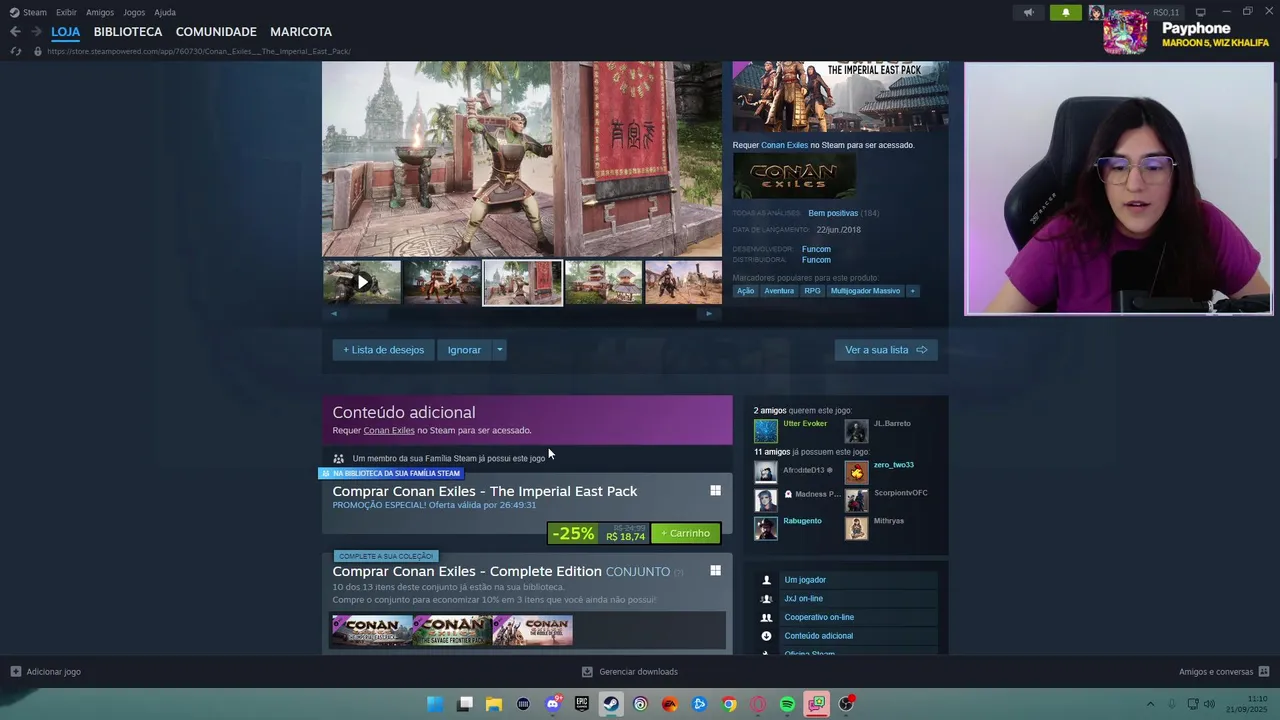This screenshot has width=1280, height=720.
Task: Open the Bem positivas reviews link
Action: 833,213
